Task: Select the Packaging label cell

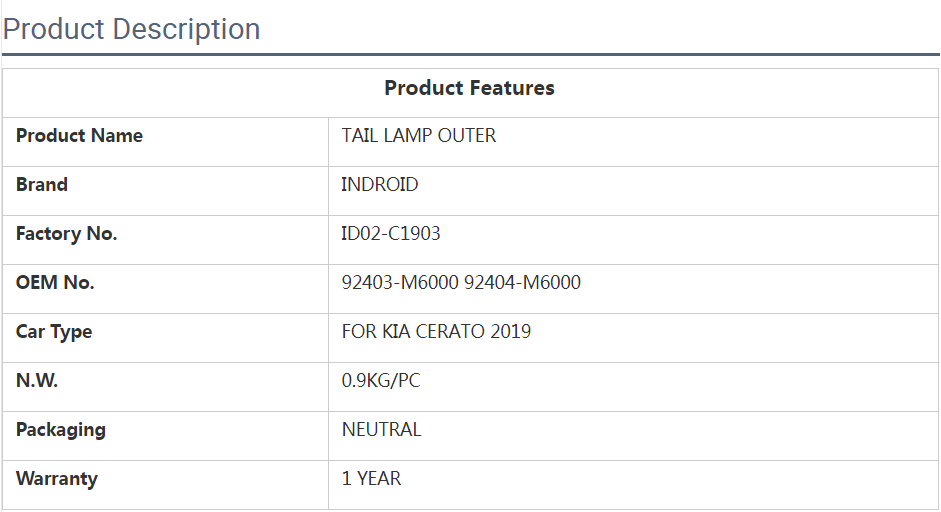Action: point(60,430)
